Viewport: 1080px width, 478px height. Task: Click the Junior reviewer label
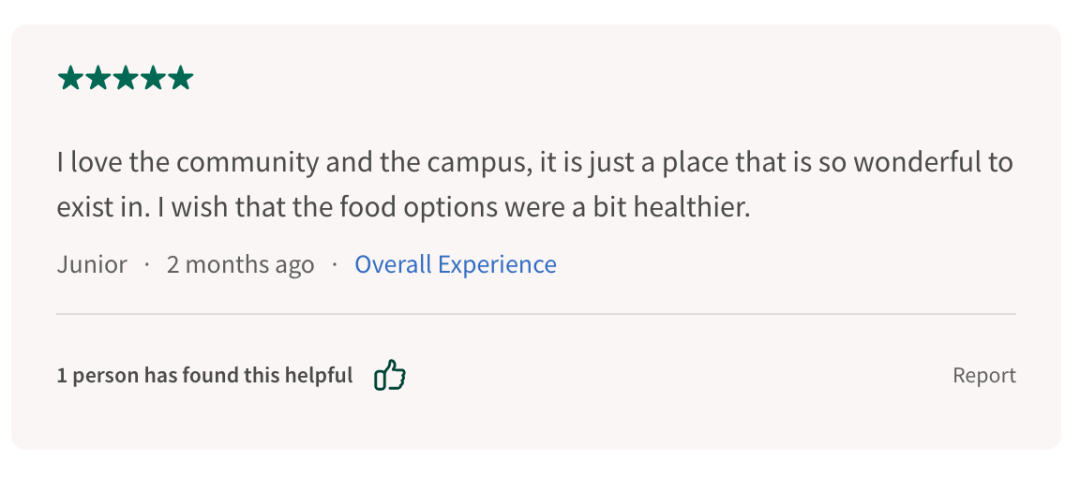[92, 264]
